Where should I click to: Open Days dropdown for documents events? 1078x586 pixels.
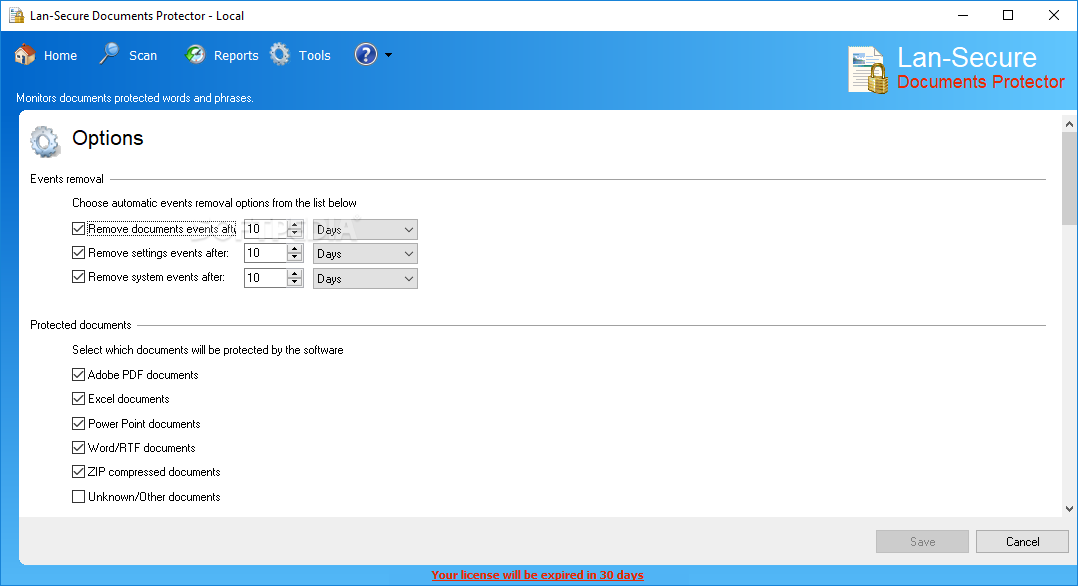pyautogui.click(x=365, y=229)
